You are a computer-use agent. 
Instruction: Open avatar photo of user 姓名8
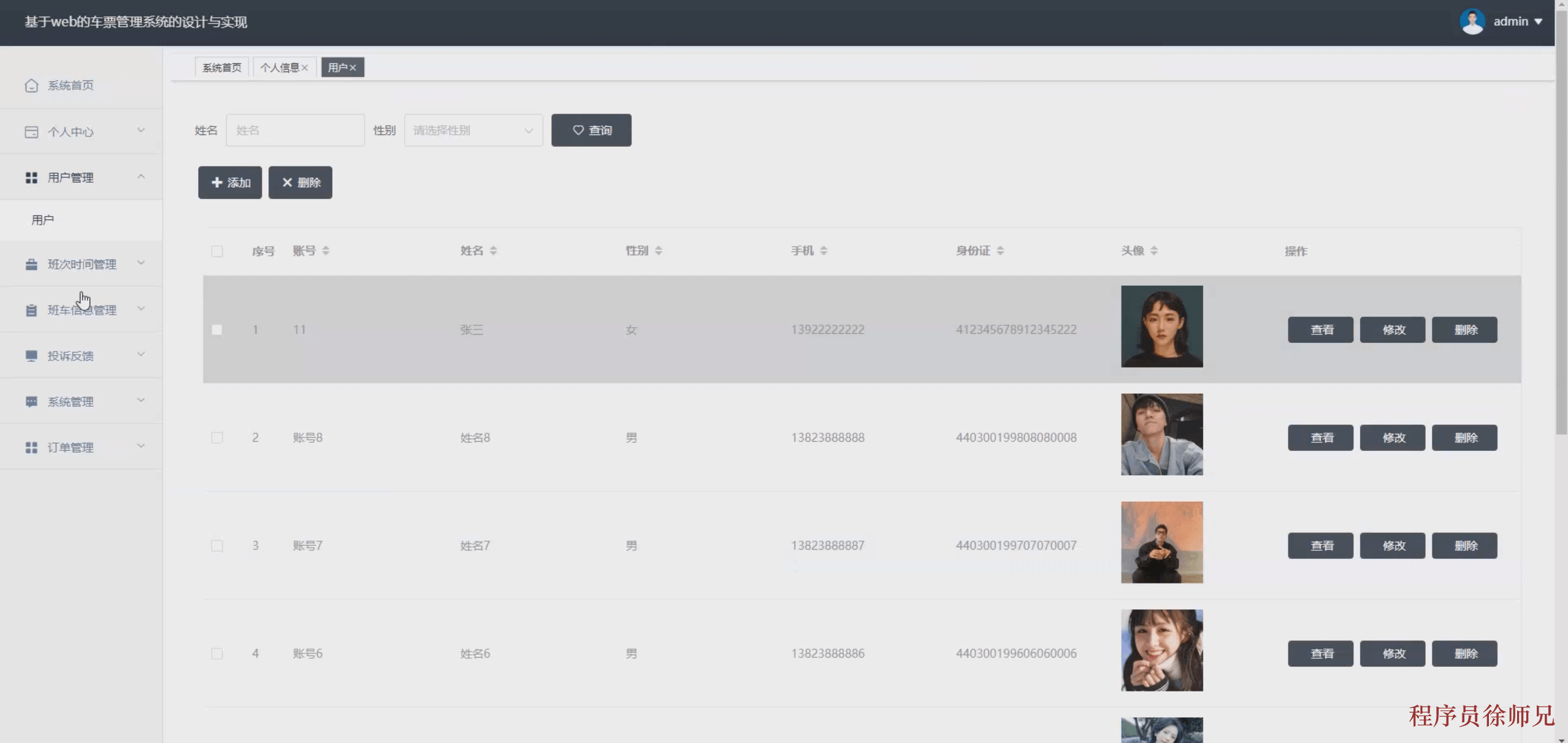pos(1162,434)
